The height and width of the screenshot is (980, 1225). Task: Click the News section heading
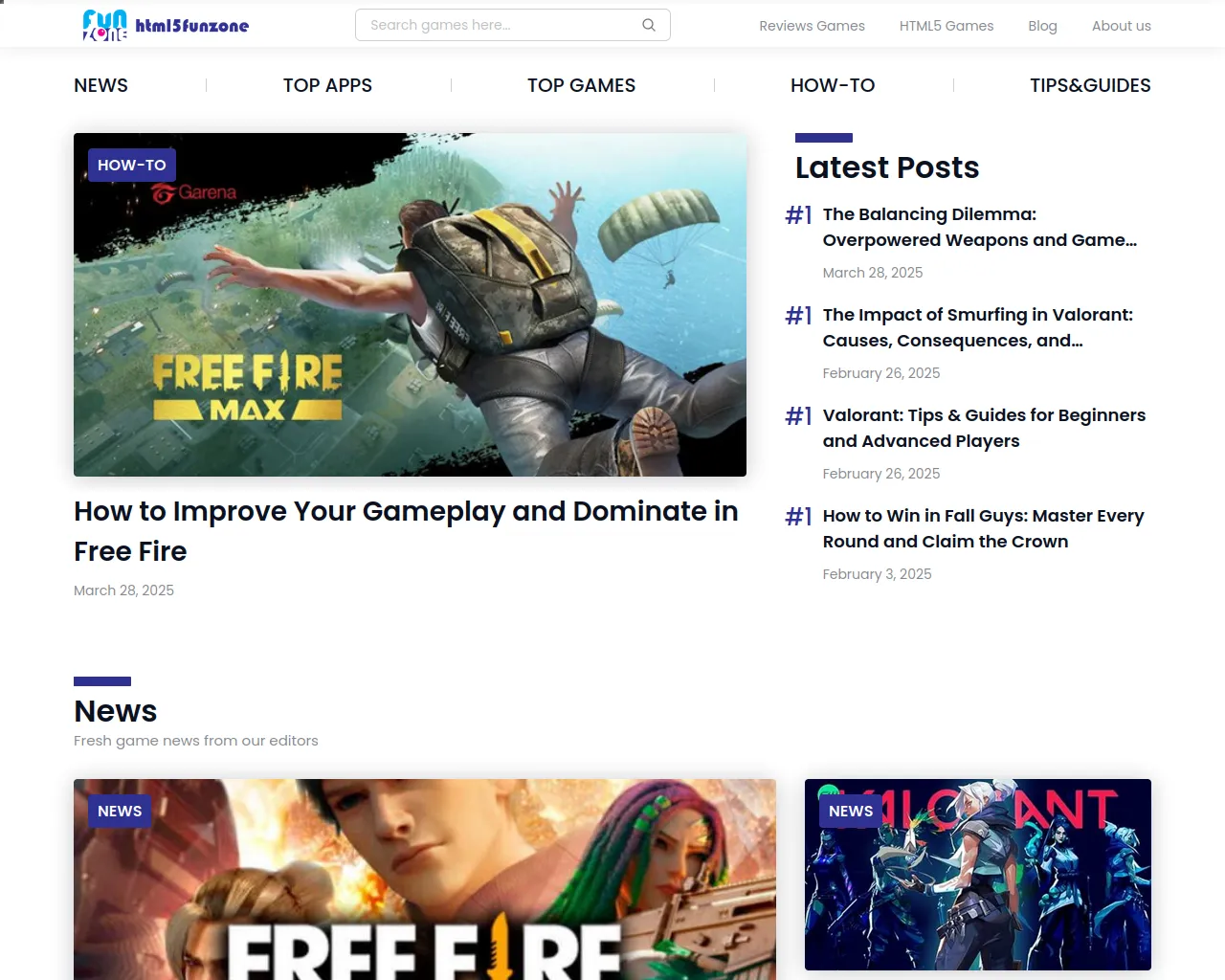click(x=115, y=711)
